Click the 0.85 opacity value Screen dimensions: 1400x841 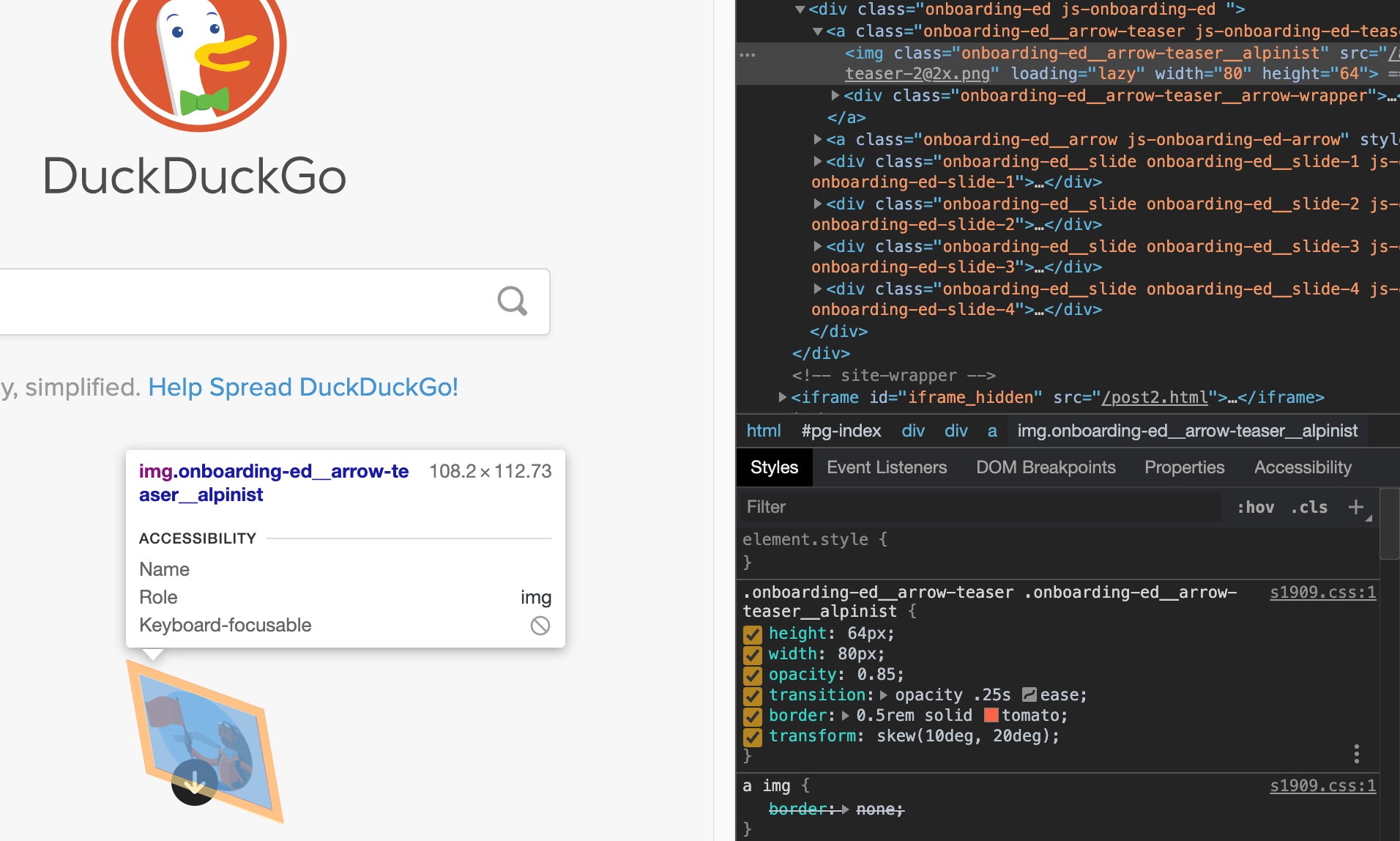coord(876,674)
